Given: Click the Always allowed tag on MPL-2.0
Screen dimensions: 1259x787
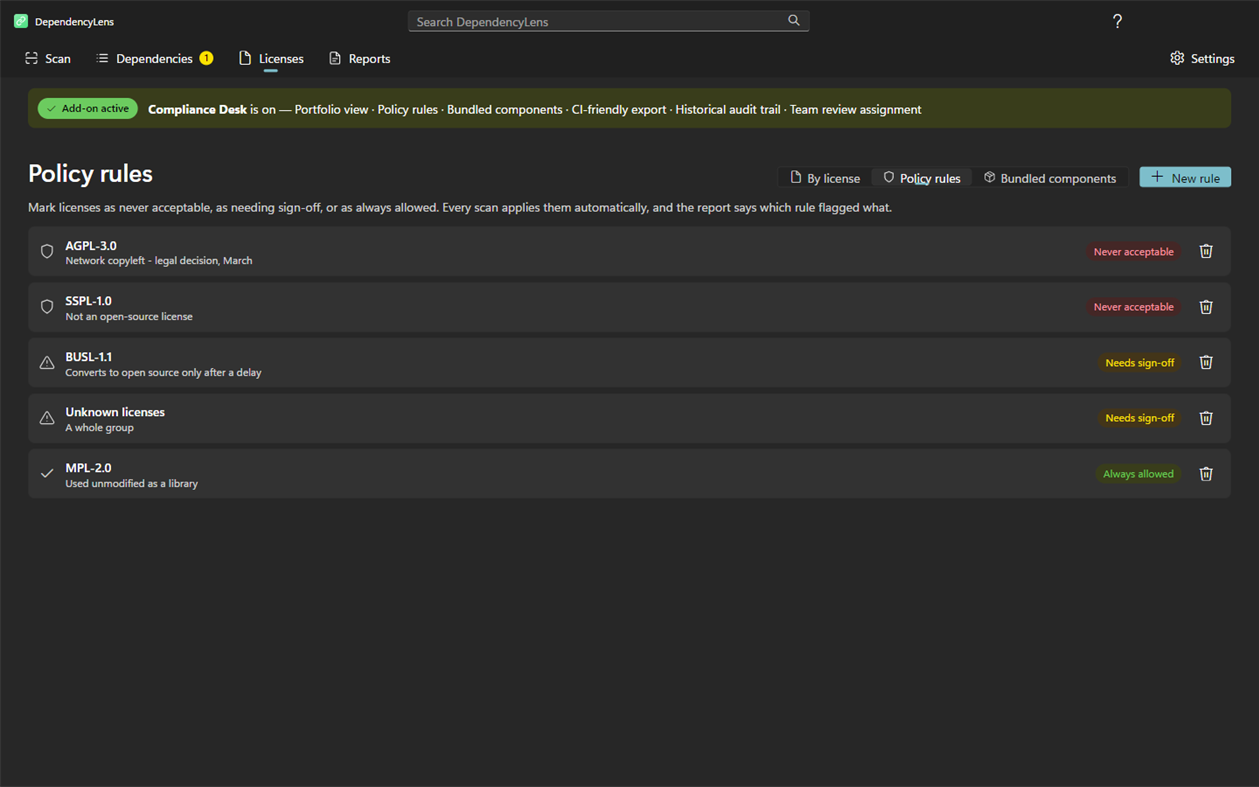Looking at the screenshot, I should pyautogui.click(x=1138, y=473).
